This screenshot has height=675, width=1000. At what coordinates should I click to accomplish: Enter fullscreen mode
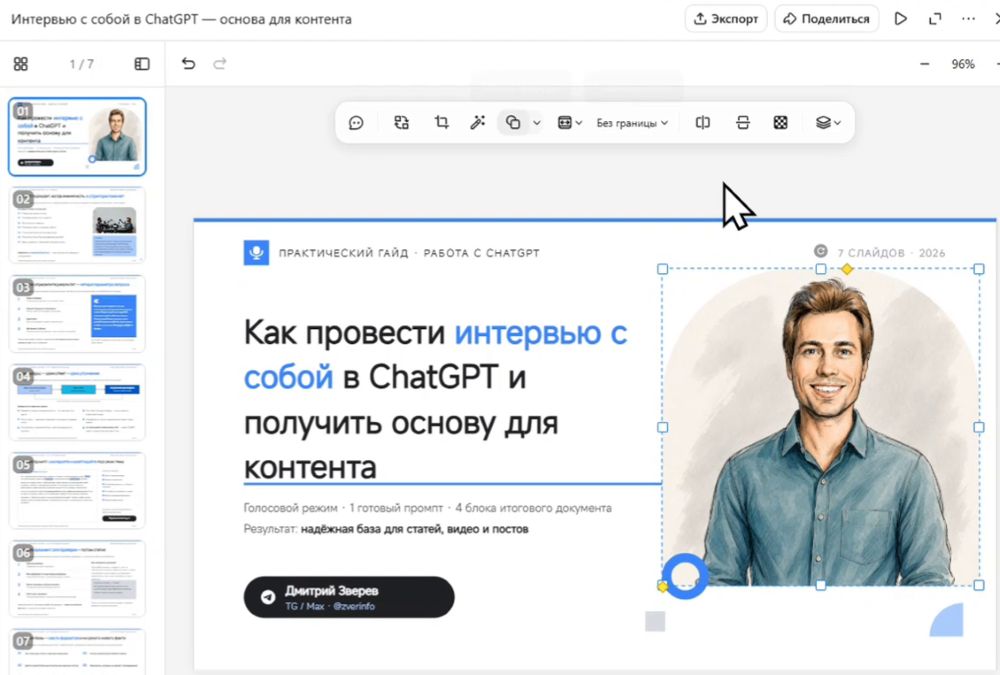pyautogui.click(x=935, y=19)
